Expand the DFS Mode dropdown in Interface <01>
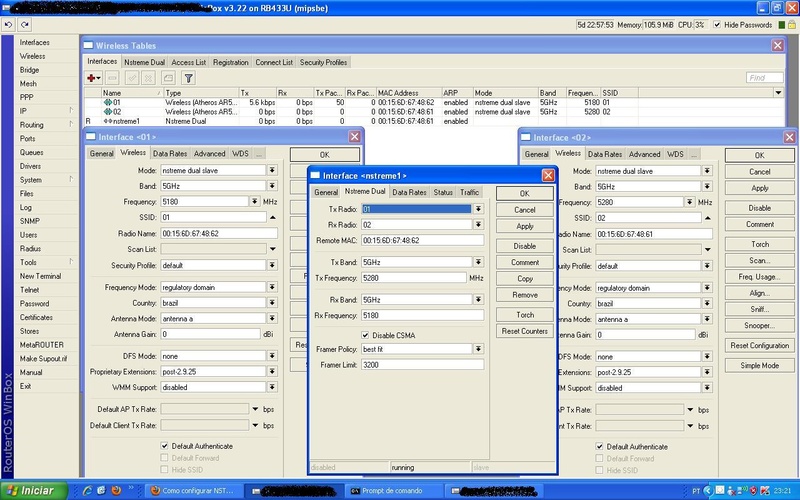 click(272, 356)
